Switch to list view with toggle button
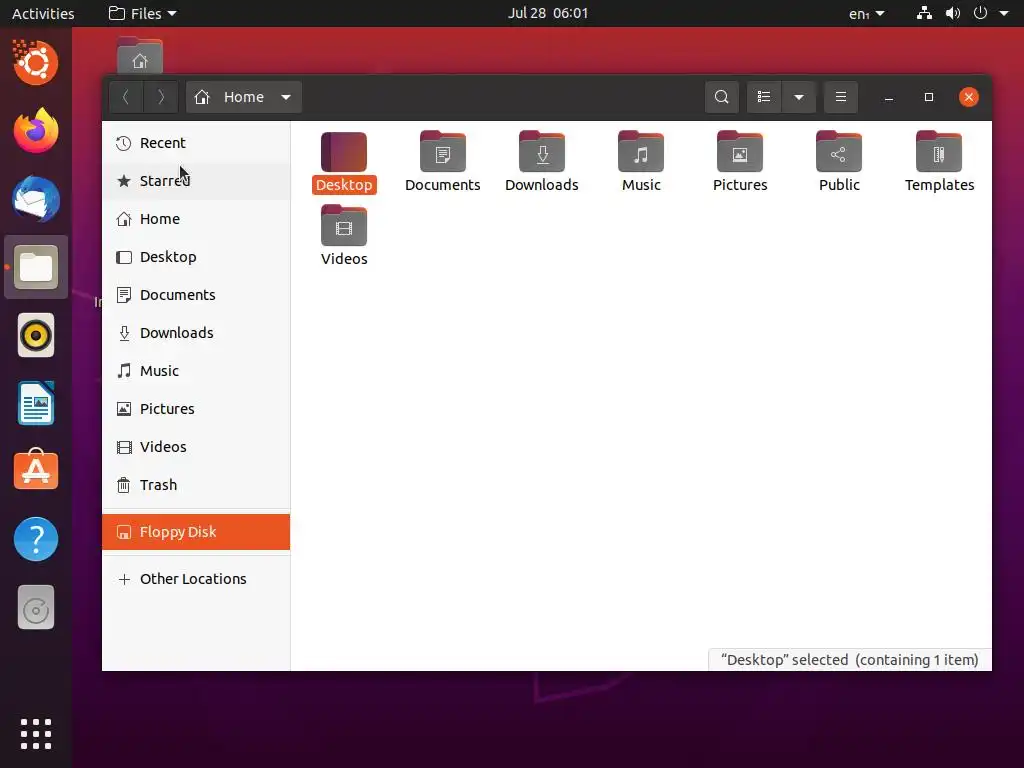 tap(764, 97)
